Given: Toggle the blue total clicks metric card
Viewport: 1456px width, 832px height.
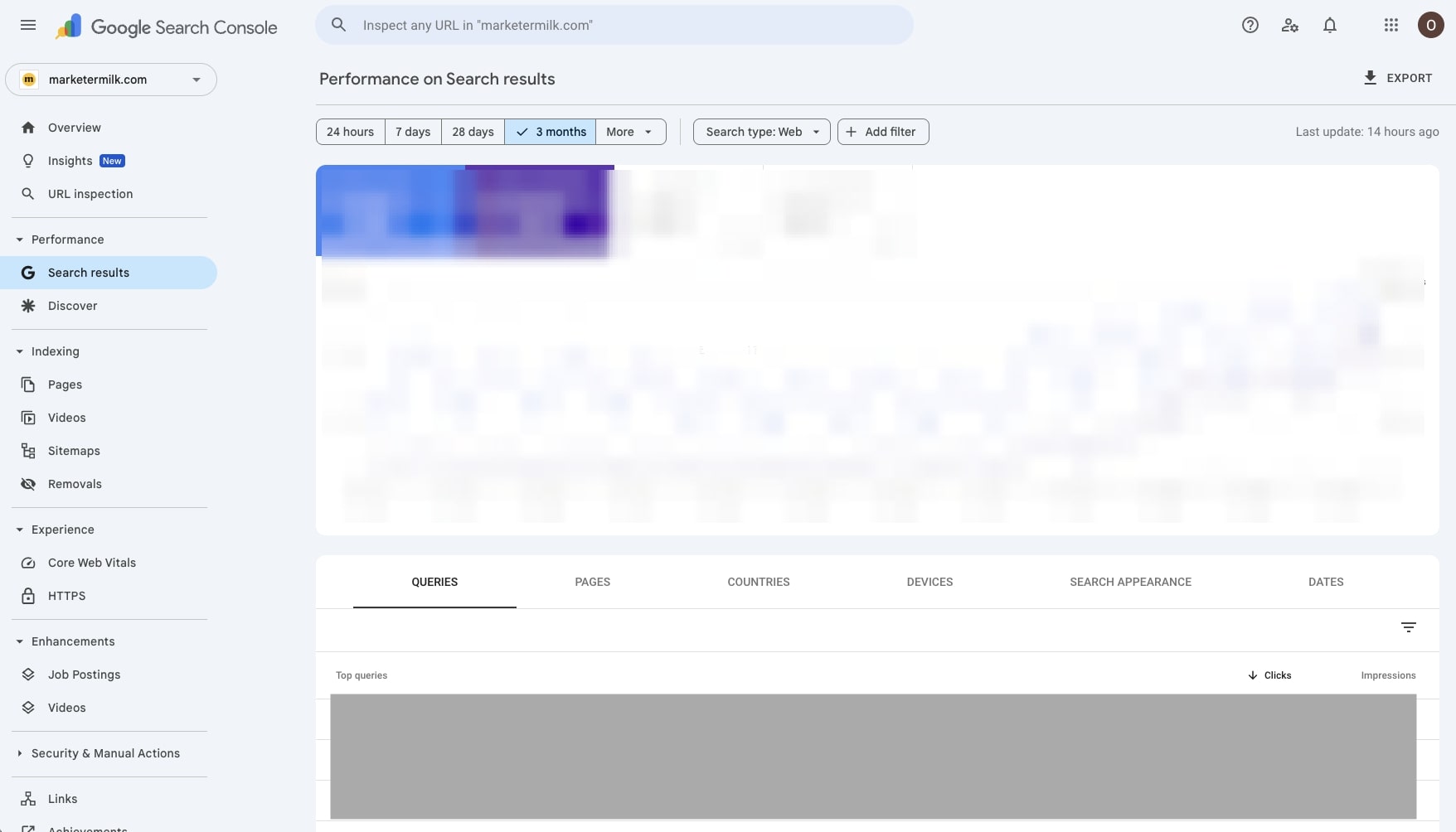Looking at the screenshot, I should coord(391,210).
